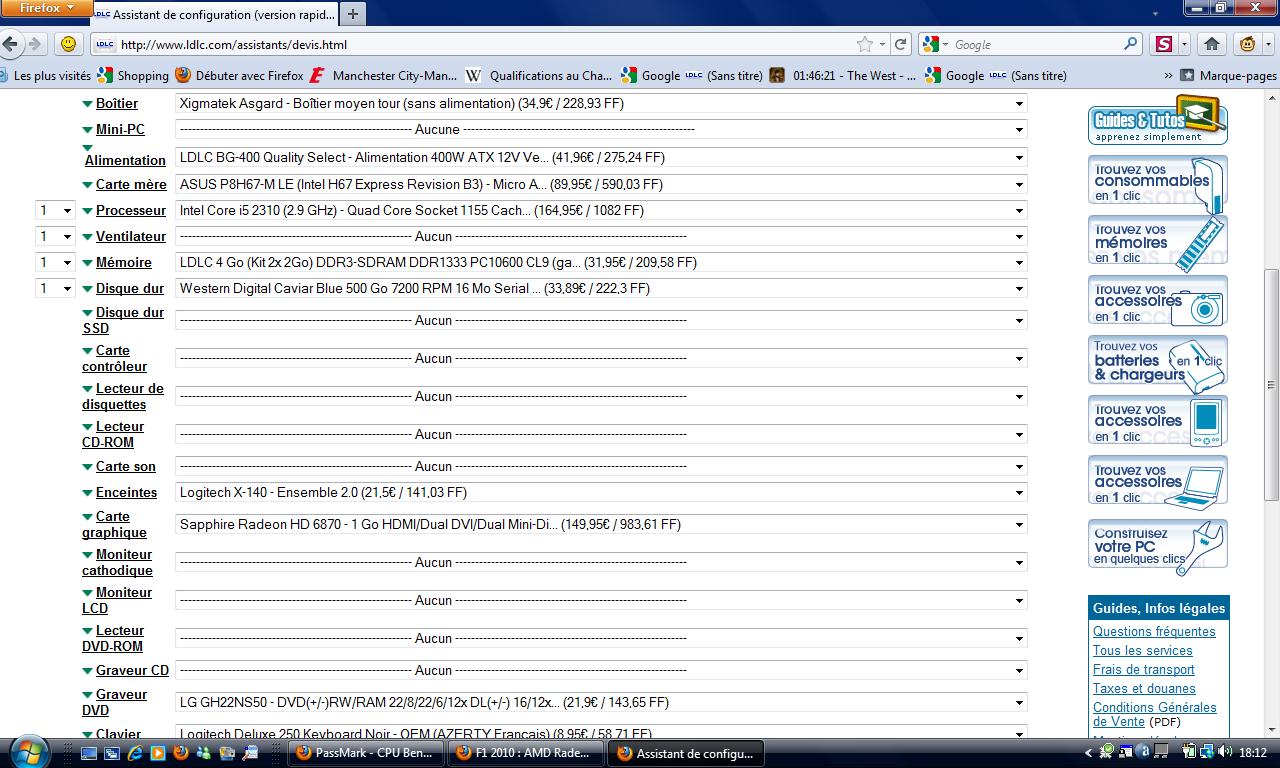Open the Frais de transport link

pos(1143,670)
